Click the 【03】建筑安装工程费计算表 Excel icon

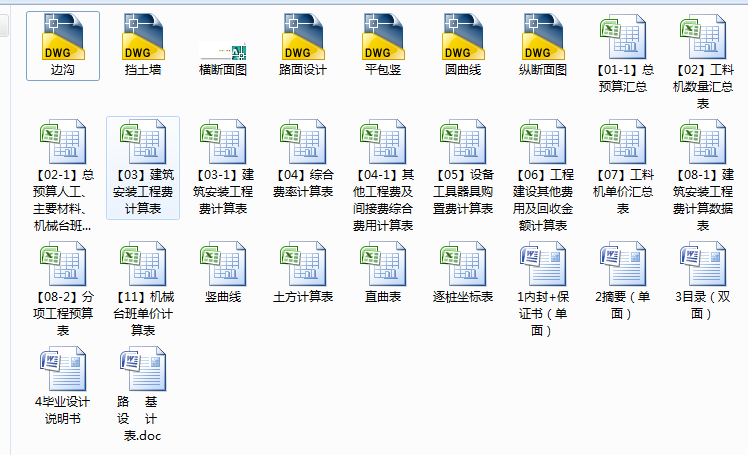pos(143,142)
